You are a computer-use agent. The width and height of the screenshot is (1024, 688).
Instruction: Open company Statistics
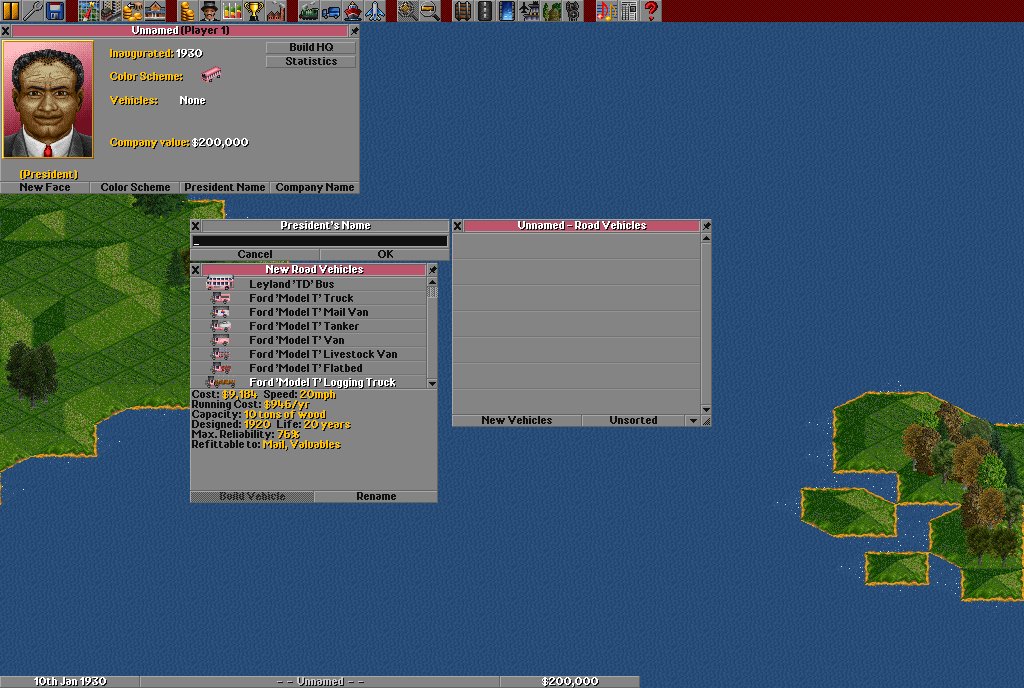pos(311,61)
